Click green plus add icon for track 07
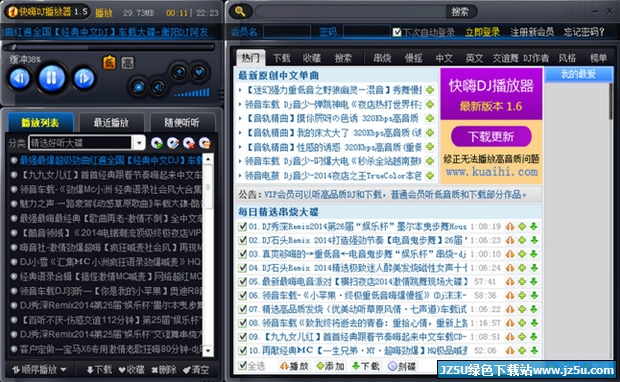 (x=522, y=309)
